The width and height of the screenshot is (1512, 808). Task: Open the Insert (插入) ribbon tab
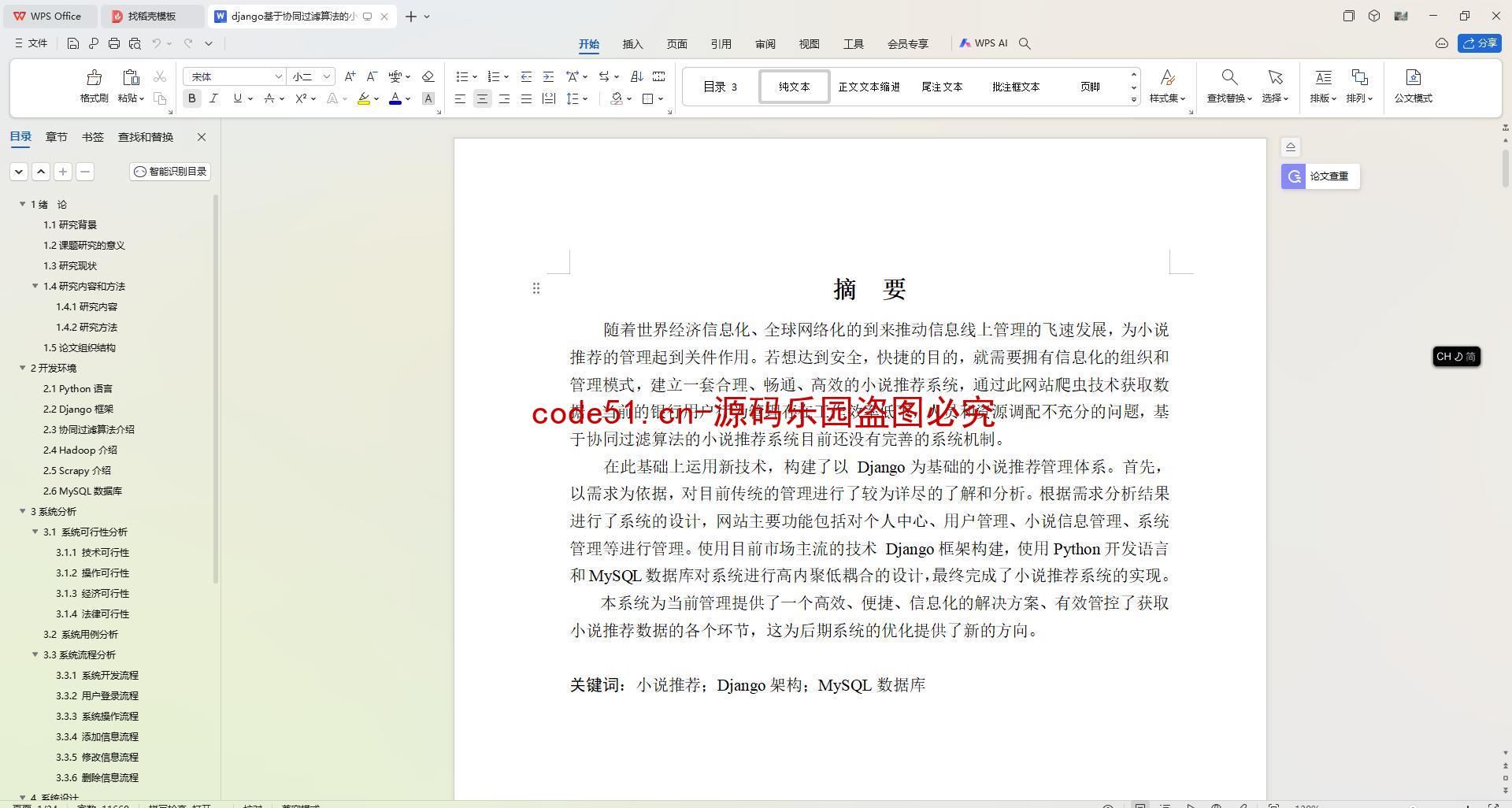point(632,44)
